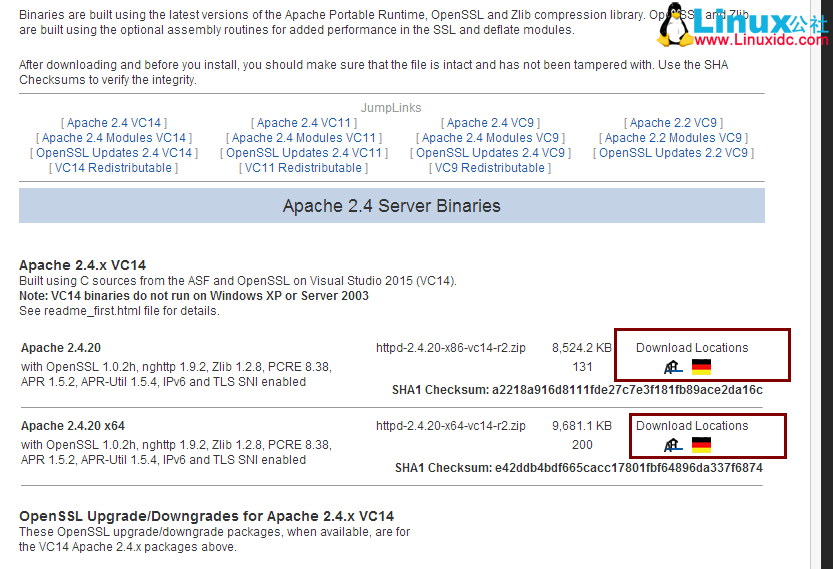Screen dimensions: 833x569
Task: Go to VC14 Redistributable link
Action: (114, 168)
